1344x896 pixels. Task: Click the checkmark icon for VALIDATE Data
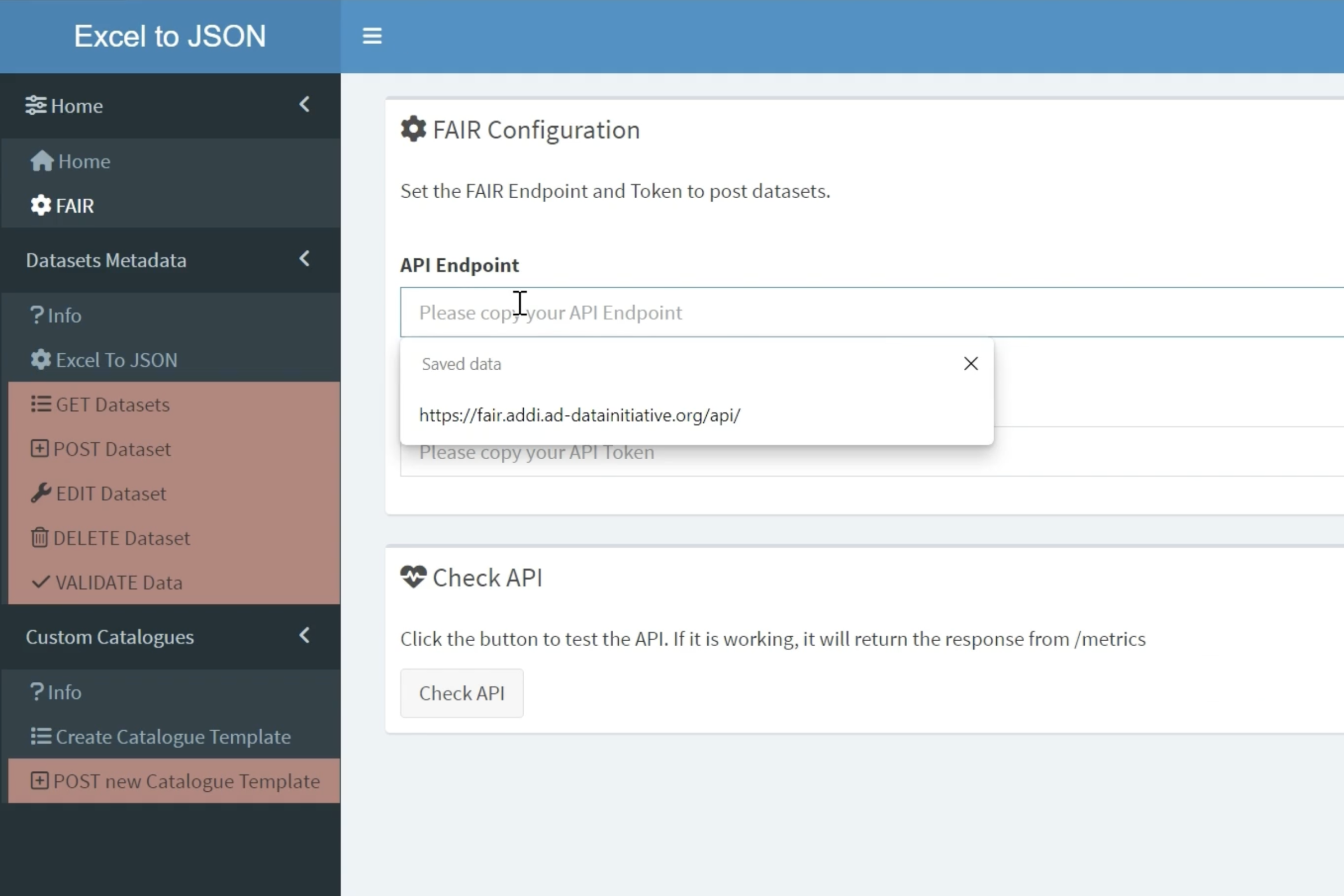click(x=40, y=582)
